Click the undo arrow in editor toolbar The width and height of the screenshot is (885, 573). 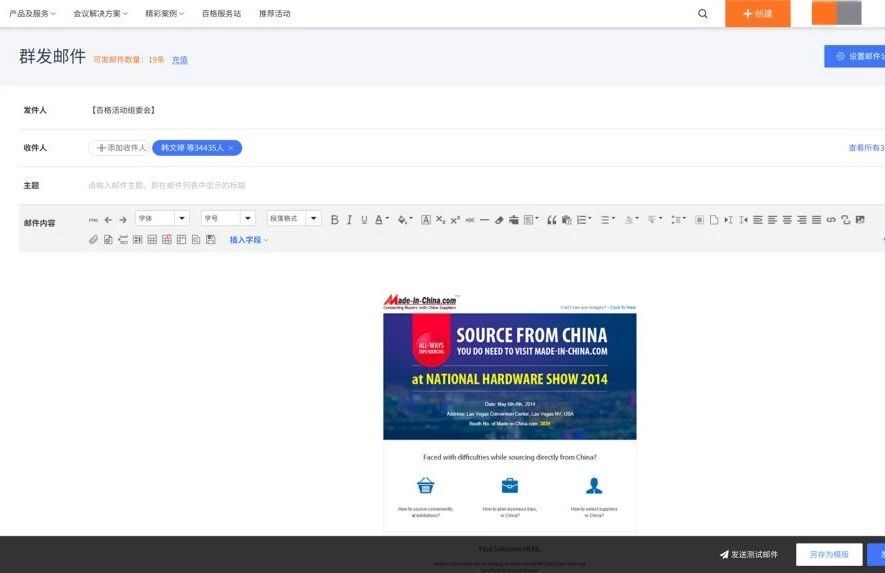(108, 220)
